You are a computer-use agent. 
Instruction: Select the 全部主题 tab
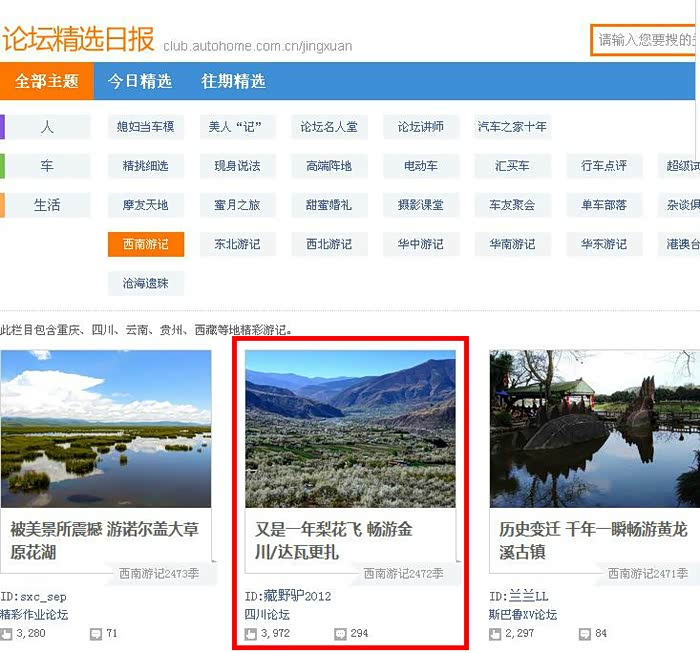(x=47, y=81)
